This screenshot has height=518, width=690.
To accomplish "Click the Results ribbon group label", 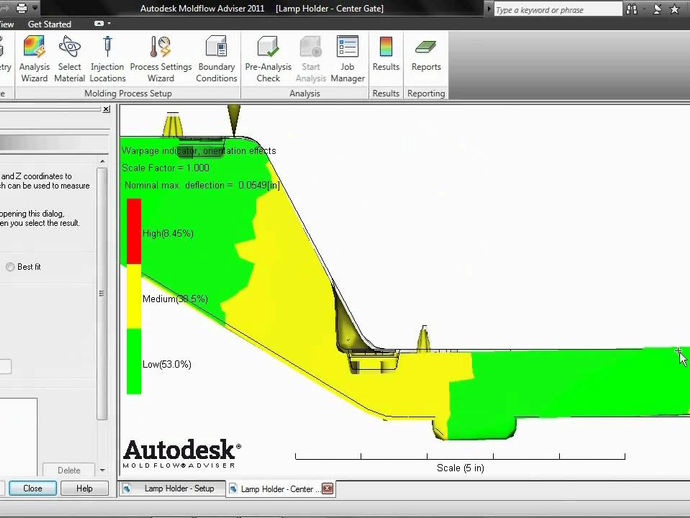I will (x=386, y=93).
